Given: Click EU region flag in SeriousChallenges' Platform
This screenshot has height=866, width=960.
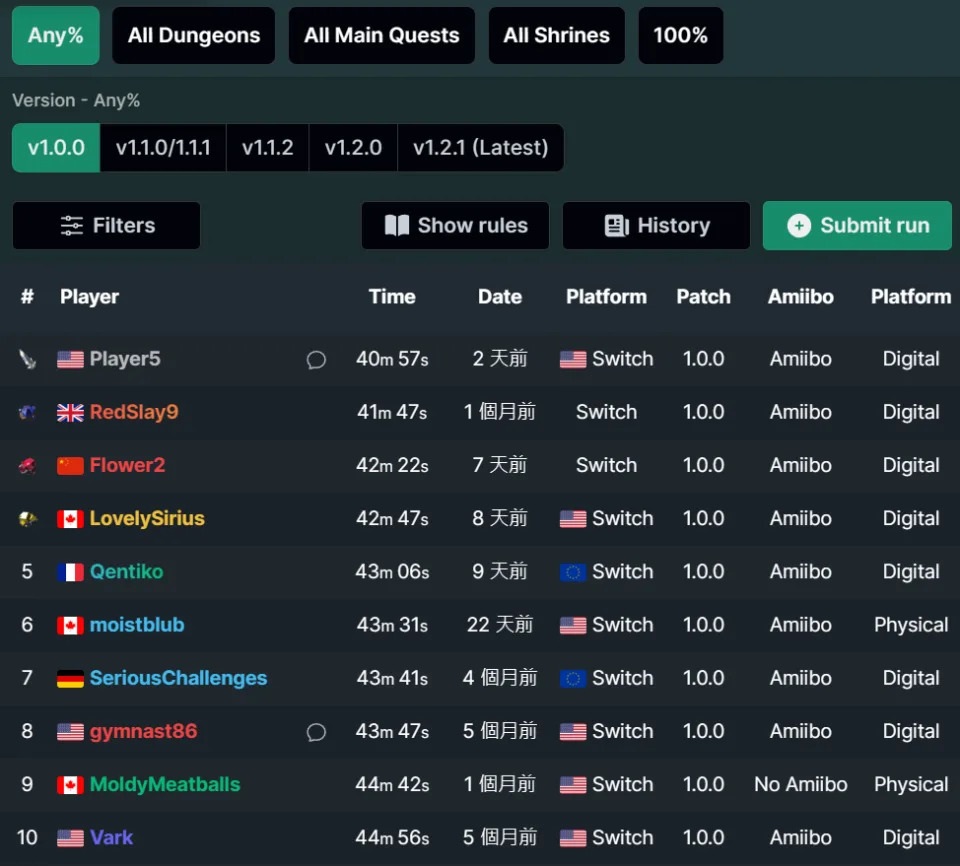Looking at the screenshot, I should tap(573, 679).
